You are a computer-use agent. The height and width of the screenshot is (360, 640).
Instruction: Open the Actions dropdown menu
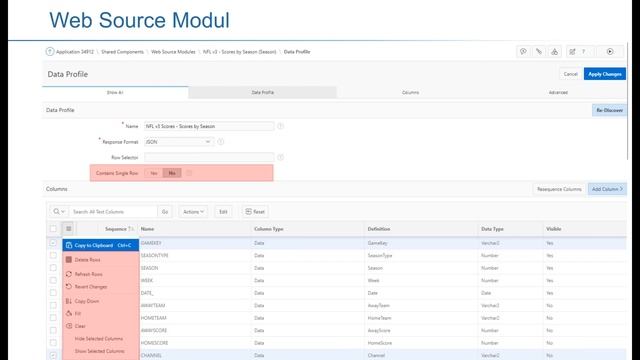click(193, 212)
